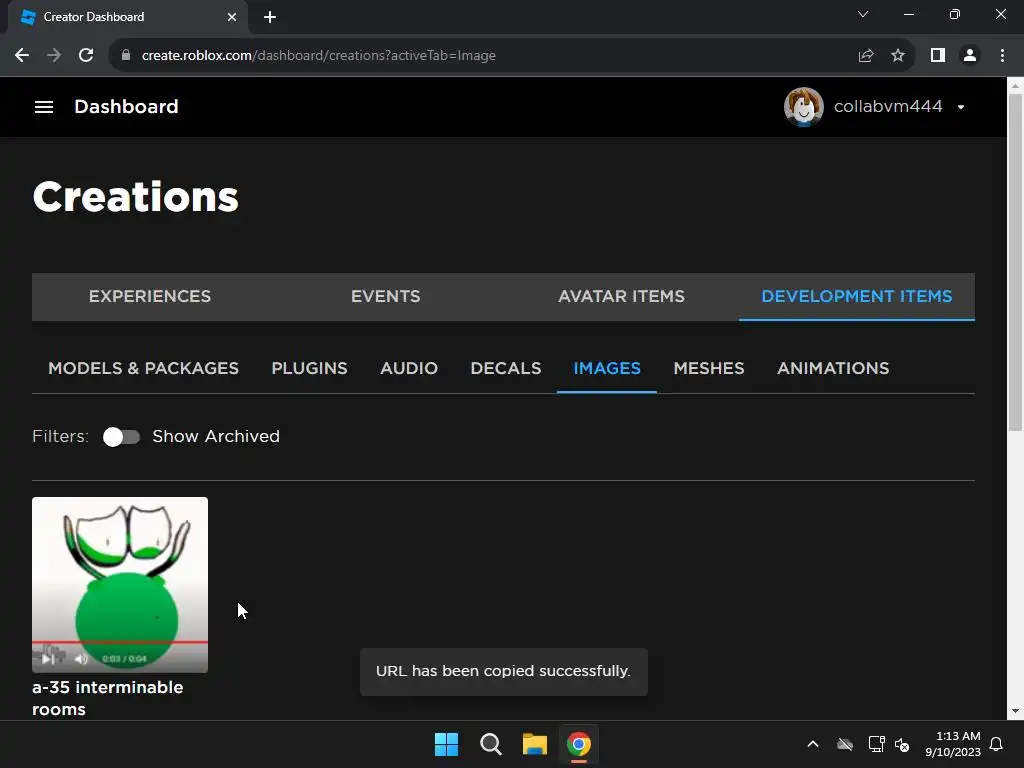Click the 'a-35 interminable rooms' title
The image size is (1024, 768).
click(x=108, y=698)
